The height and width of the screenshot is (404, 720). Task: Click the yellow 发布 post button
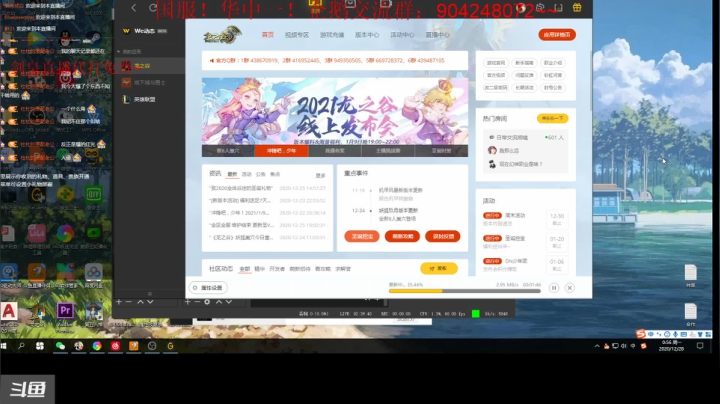point(439,268)
